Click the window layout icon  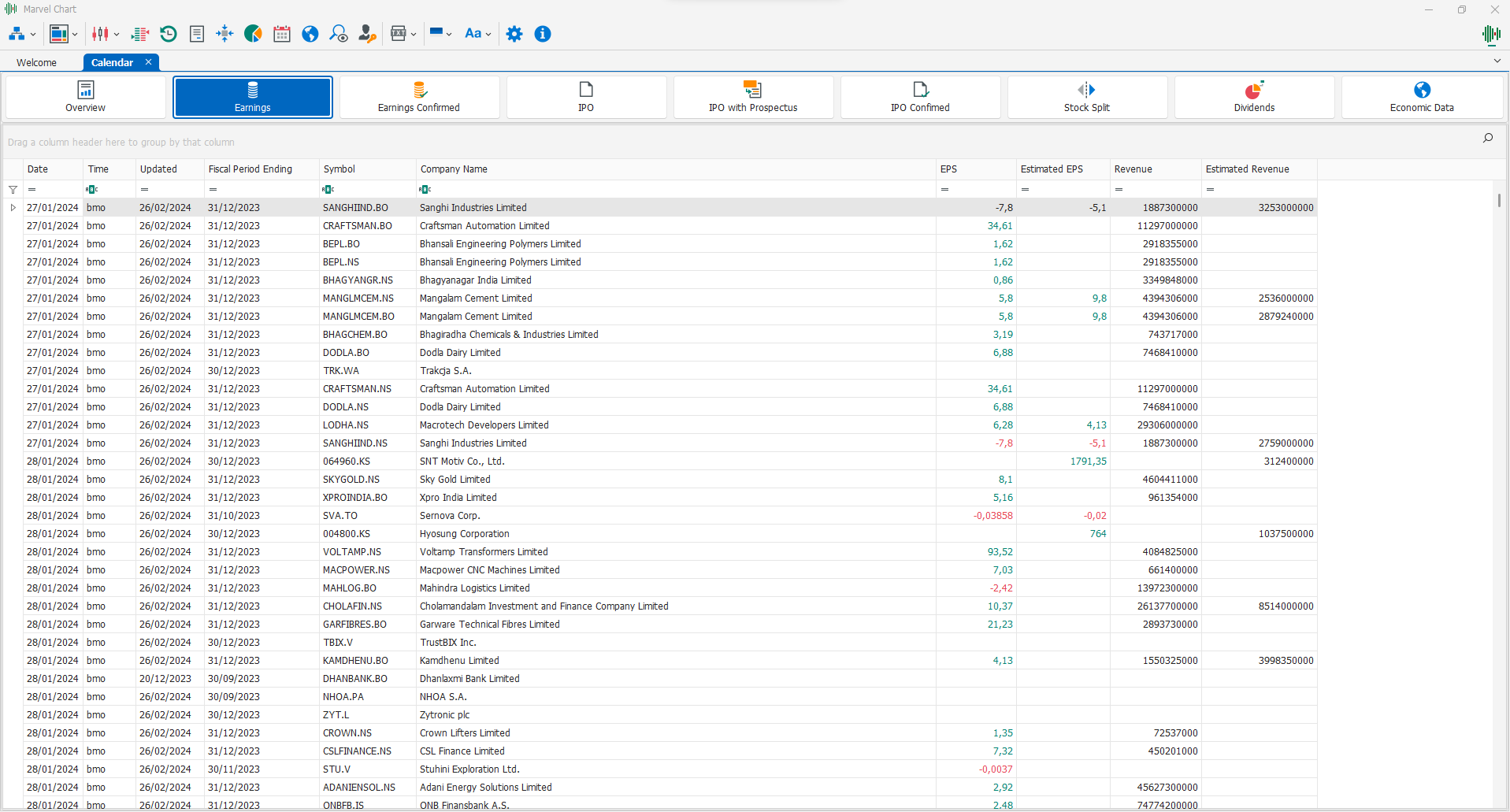tap(59, 34)
